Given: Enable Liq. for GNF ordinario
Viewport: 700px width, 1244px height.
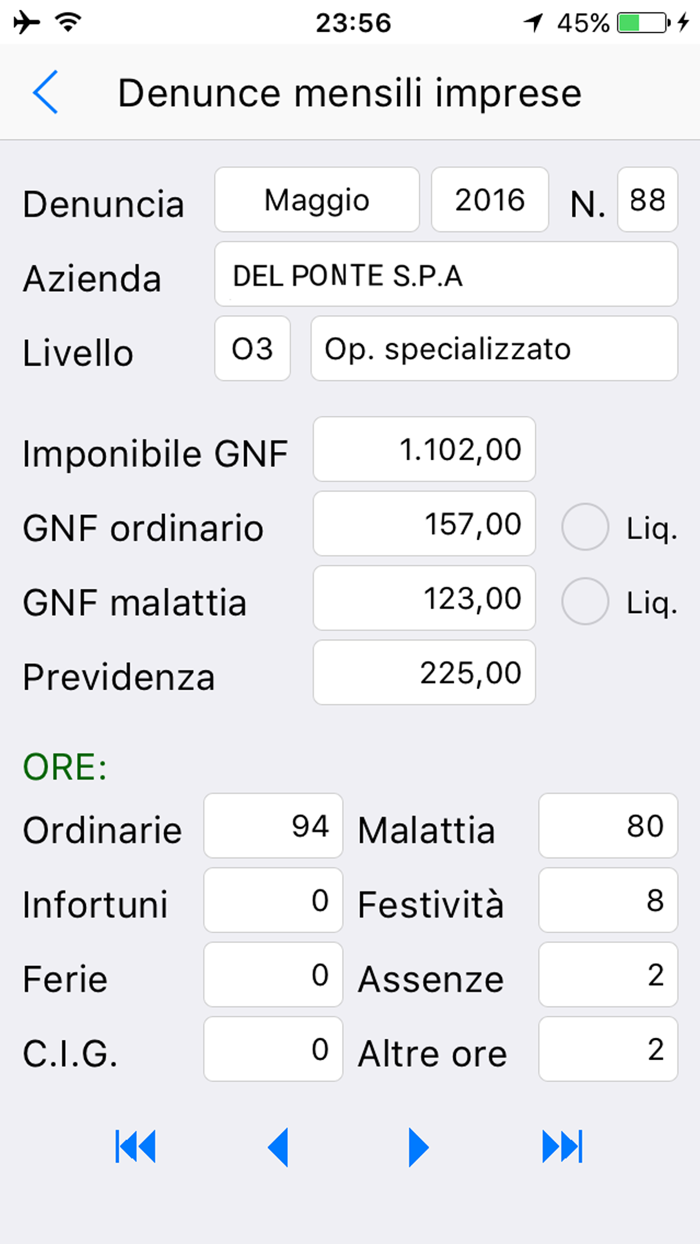Looking at the screenshot, I should (x=585, y=524).
